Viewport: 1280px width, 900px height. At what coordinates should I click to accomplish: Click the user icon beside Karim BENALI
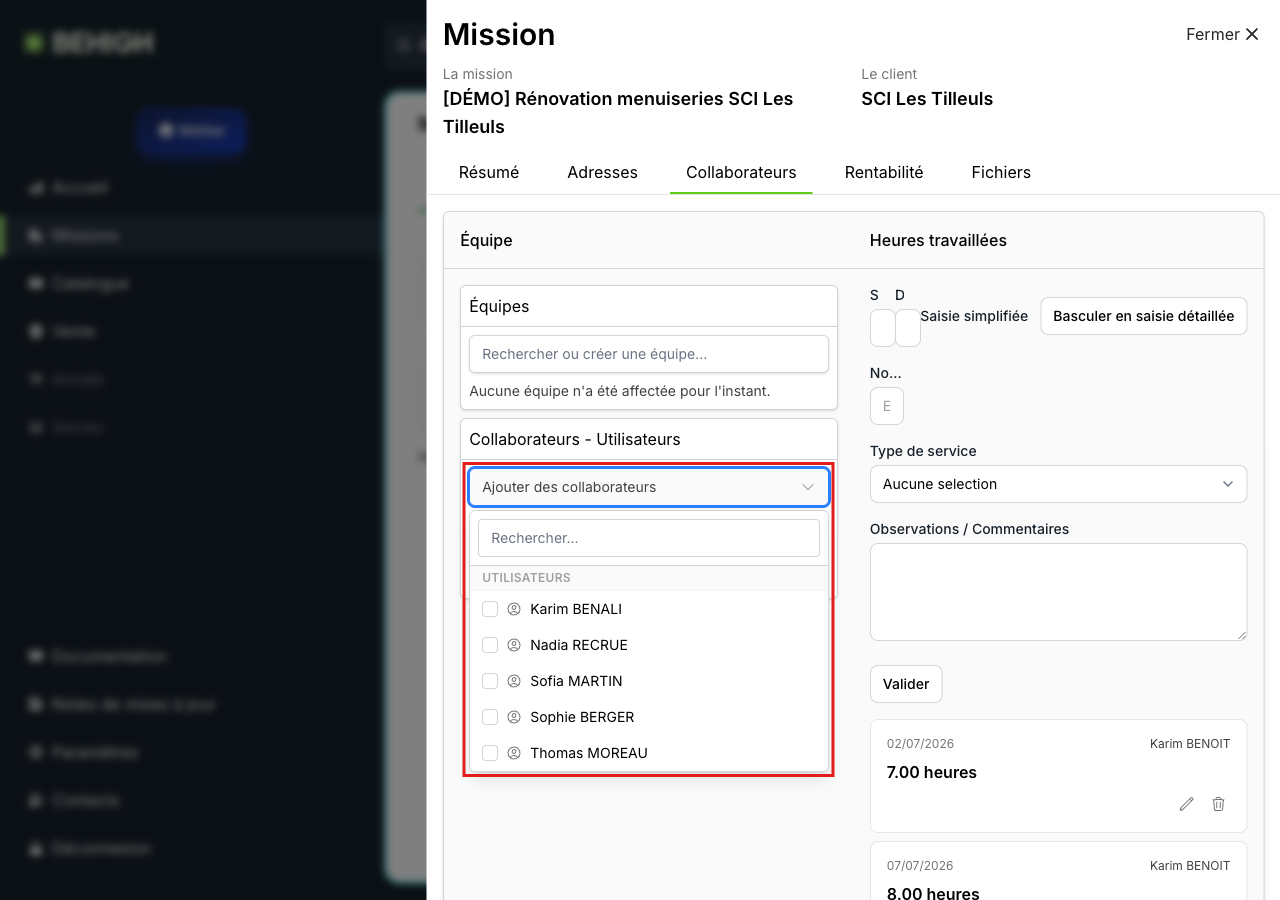pyautogui.click(x=514, y=609)
